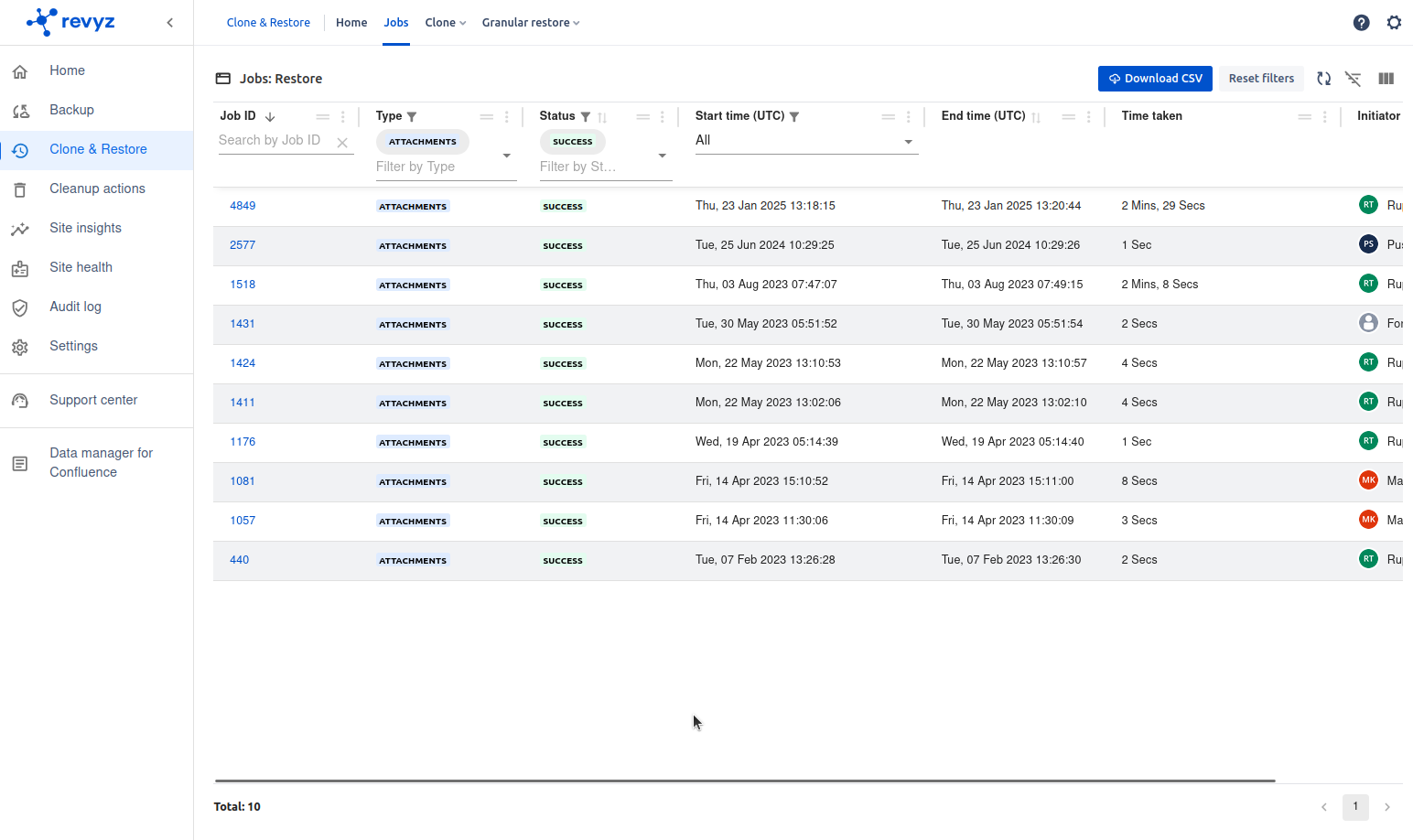Click the Type column filter icon
The image size is (1413, 840).
(412, 117)
